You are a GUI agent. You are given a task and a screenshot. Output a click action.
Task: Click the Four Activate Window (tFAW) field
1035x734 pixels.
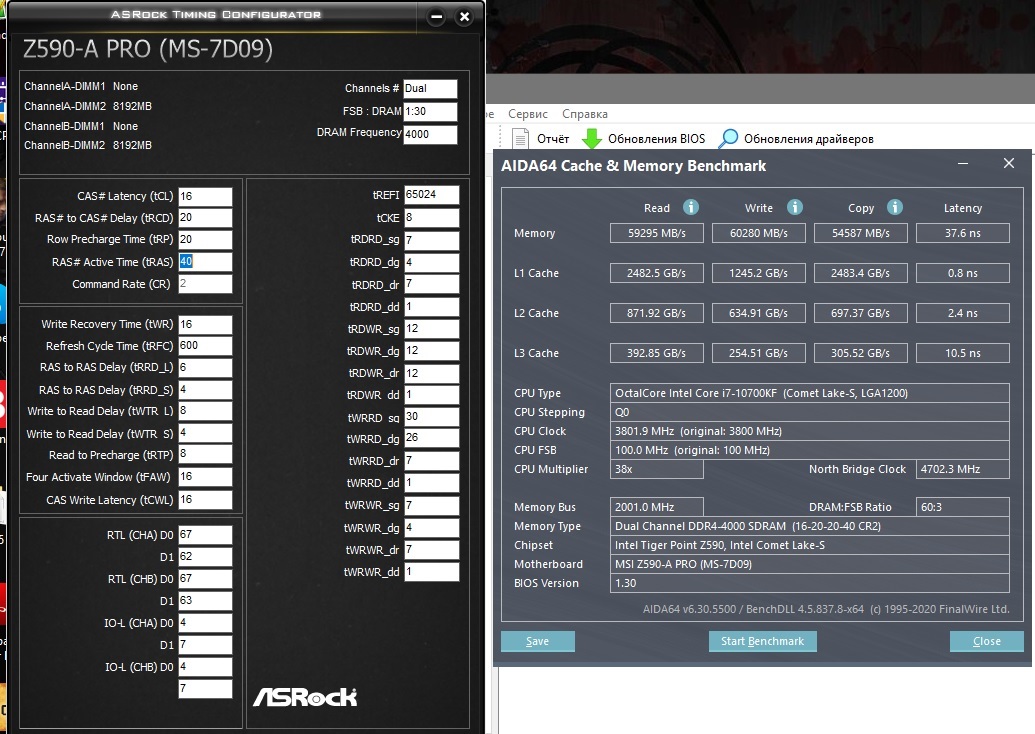click(205, 477)
